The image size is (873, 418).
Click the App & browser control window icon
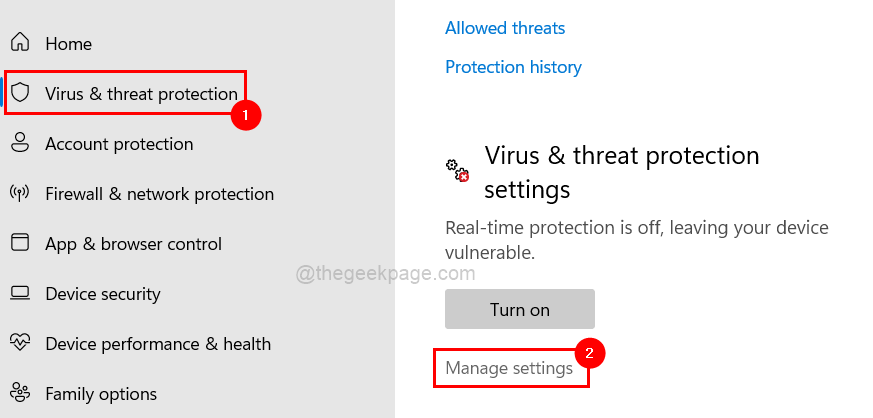pyautogui.click(x=20, y=244)
